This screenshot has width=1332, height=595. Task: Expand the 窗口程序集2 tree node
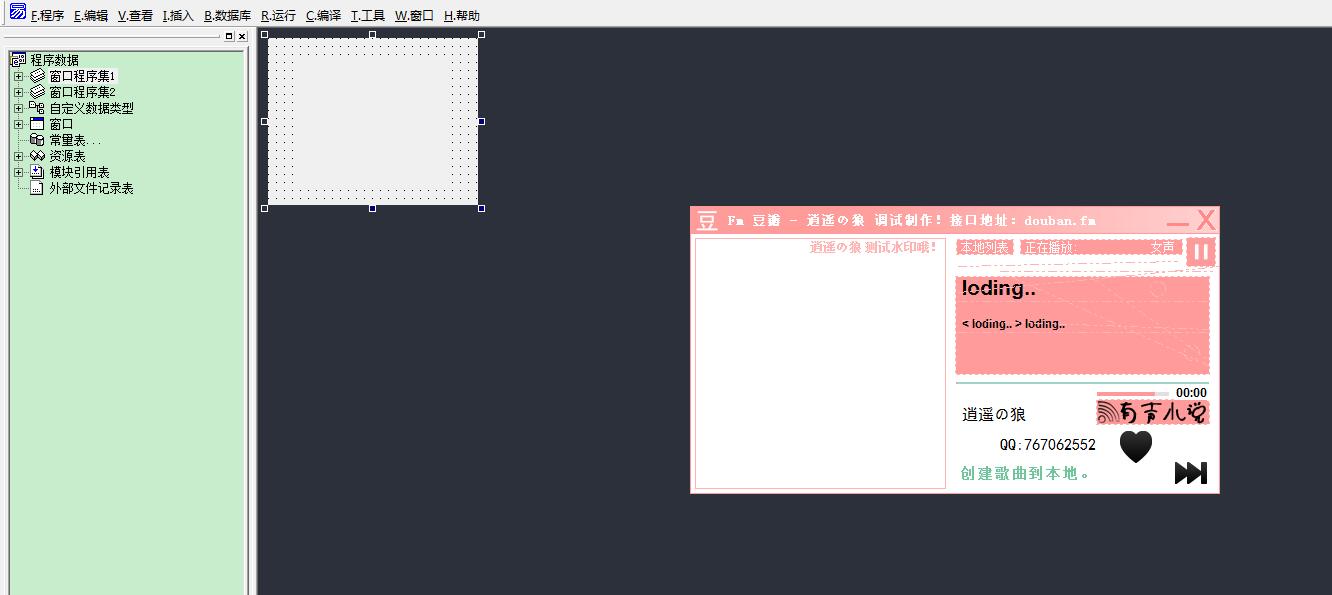18,92
